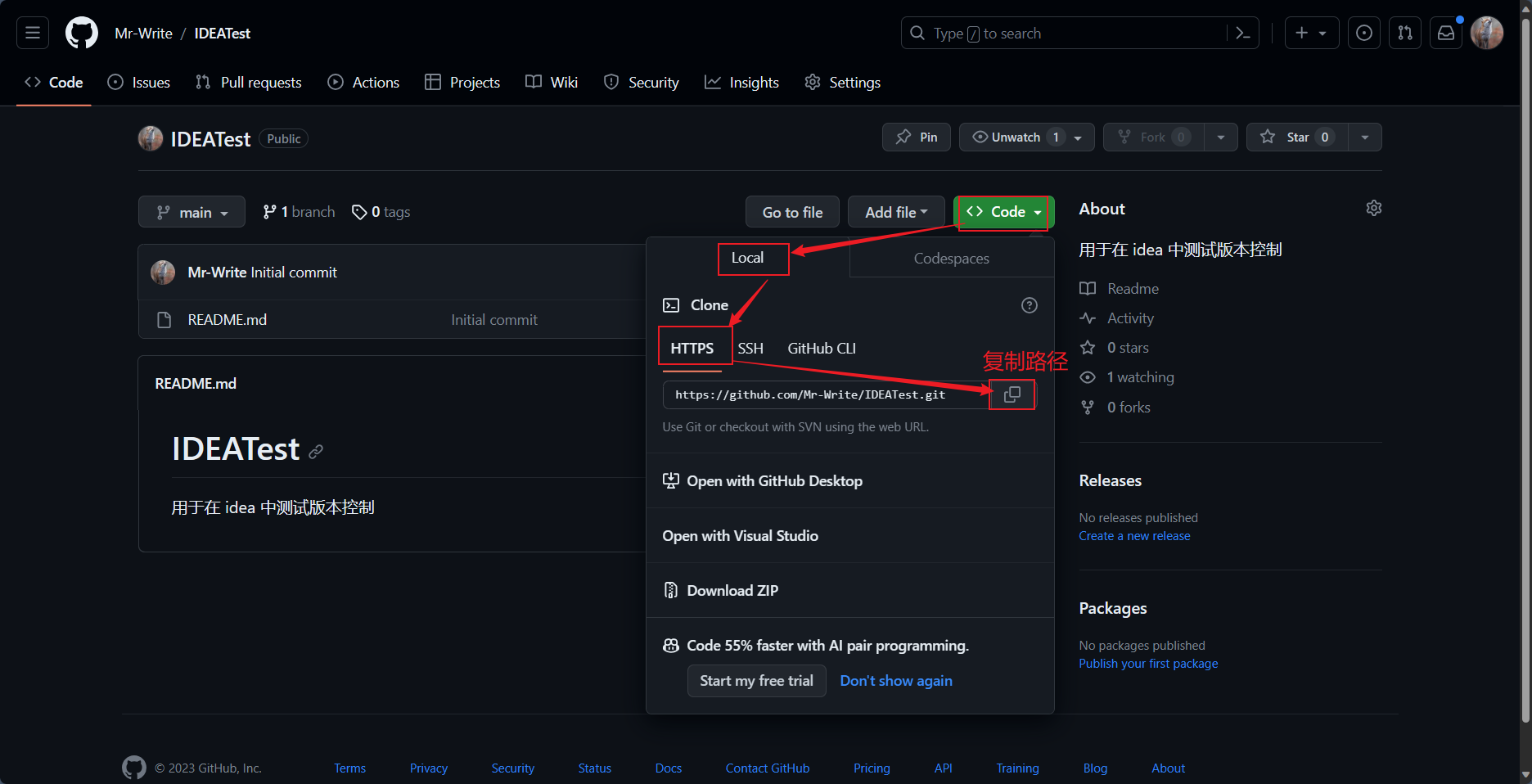Click the footer Terms link
The image size is (1532, 784).
[349, 768]
